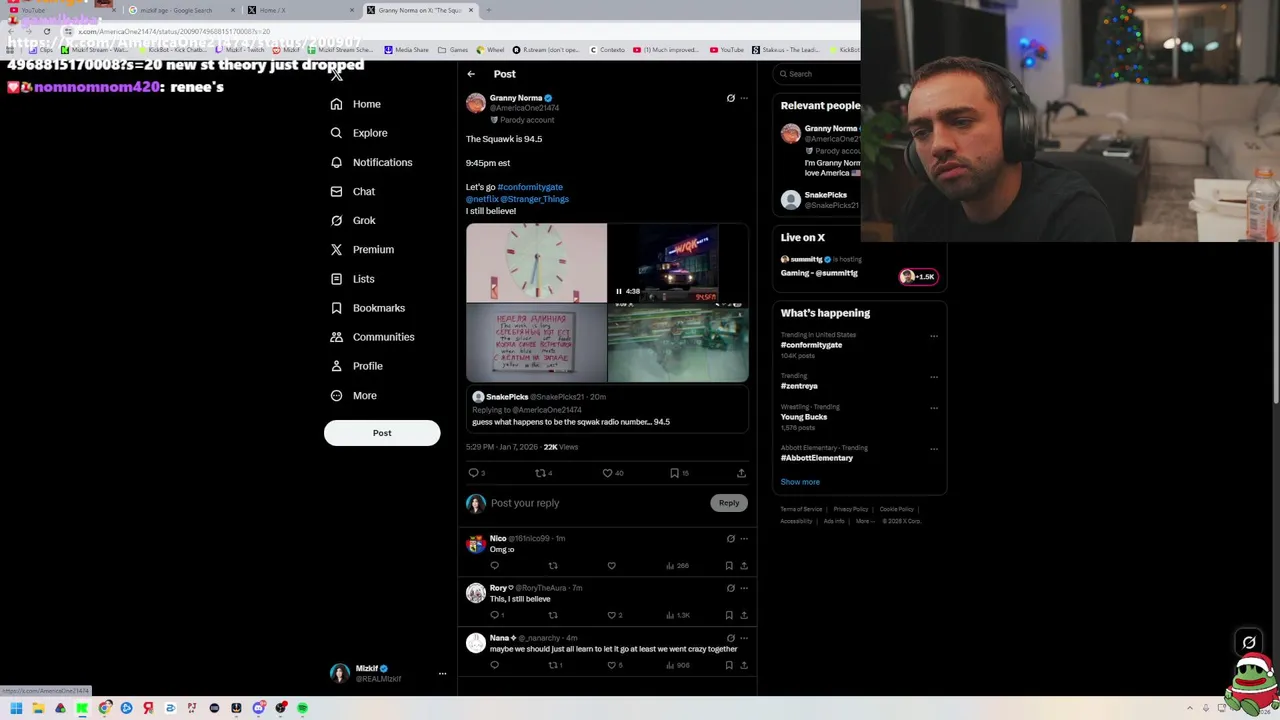Expand the More menu in sidebar
1280x720 pixels.
click(354, 395)
